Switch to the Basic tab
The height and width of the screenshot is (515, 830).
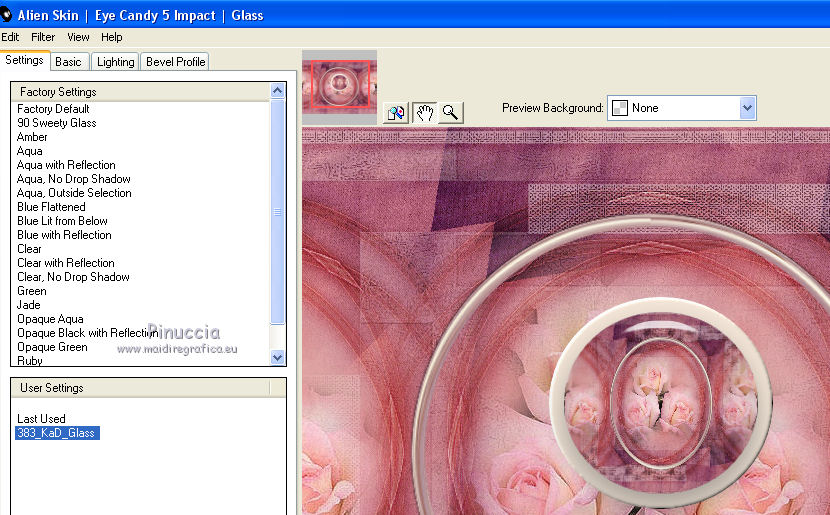click(68, 62)
